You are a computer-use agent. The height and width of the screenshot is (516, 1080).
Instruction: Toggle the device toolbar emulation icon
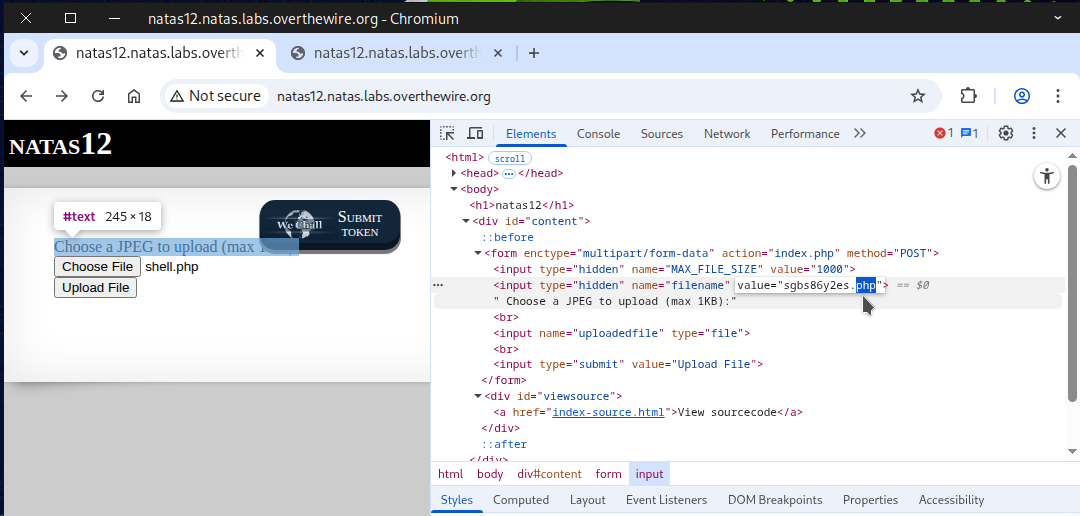click(475, 134)
